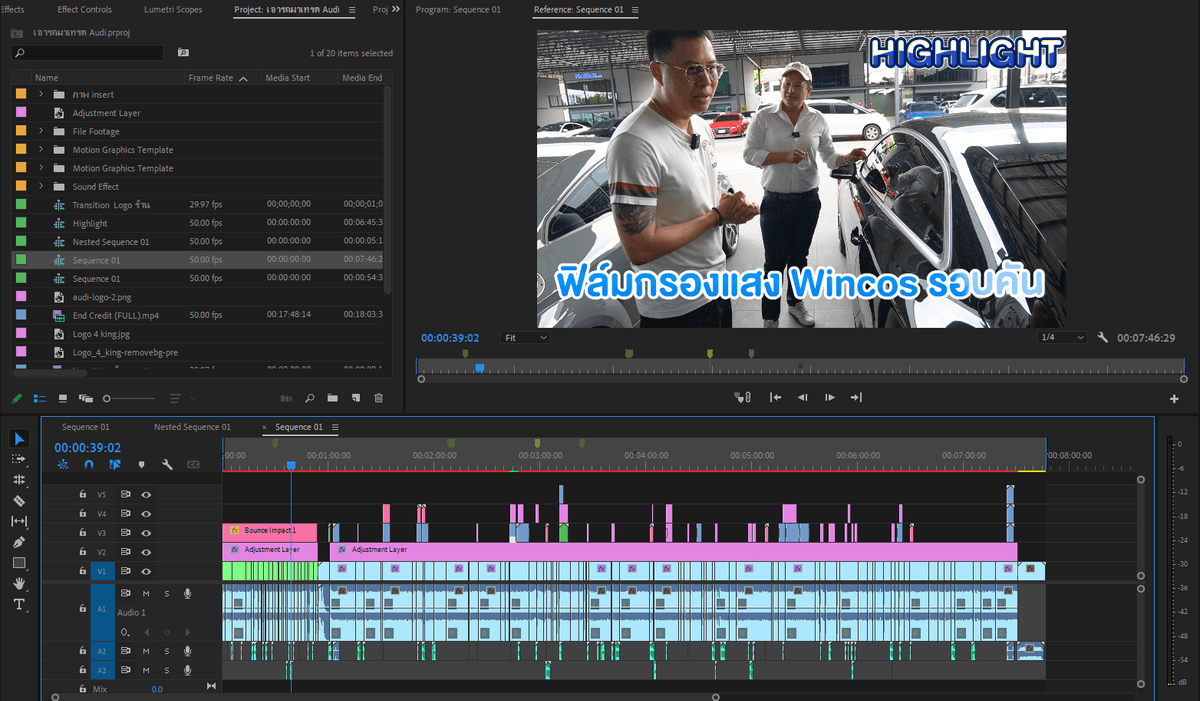Image resolution: width=1200 pixels, height=701 pixels.
Task: Switch to the Lumetri Scopes tab
Action: coord(173,10)
